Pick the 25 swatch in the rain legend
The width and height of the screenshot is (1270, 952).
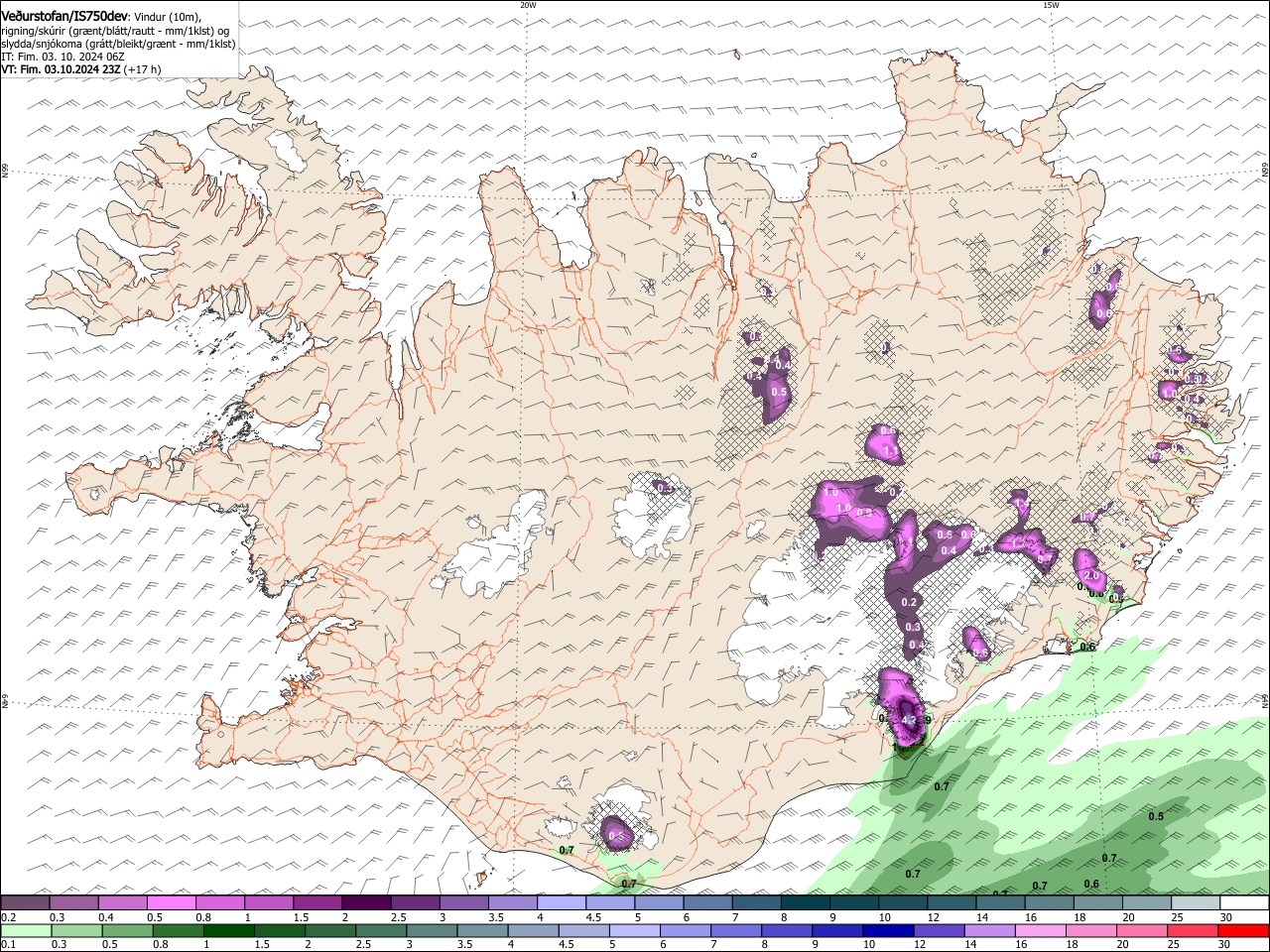pyautogui.click(x=1193, y=930)
